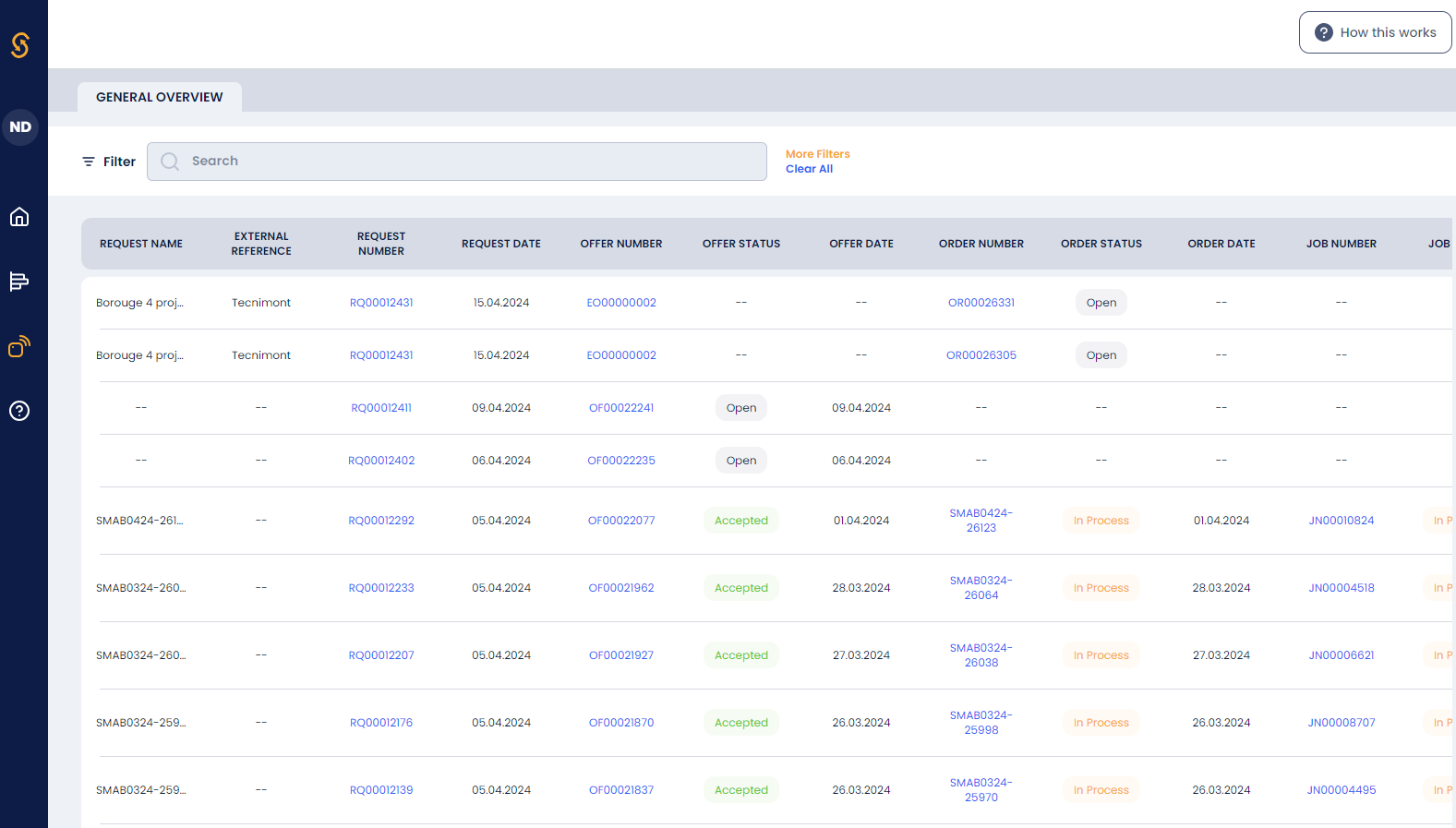Click Open offer status badge for OF00022241
This screenshot has height=828, width=1456.
pos(741,408)
